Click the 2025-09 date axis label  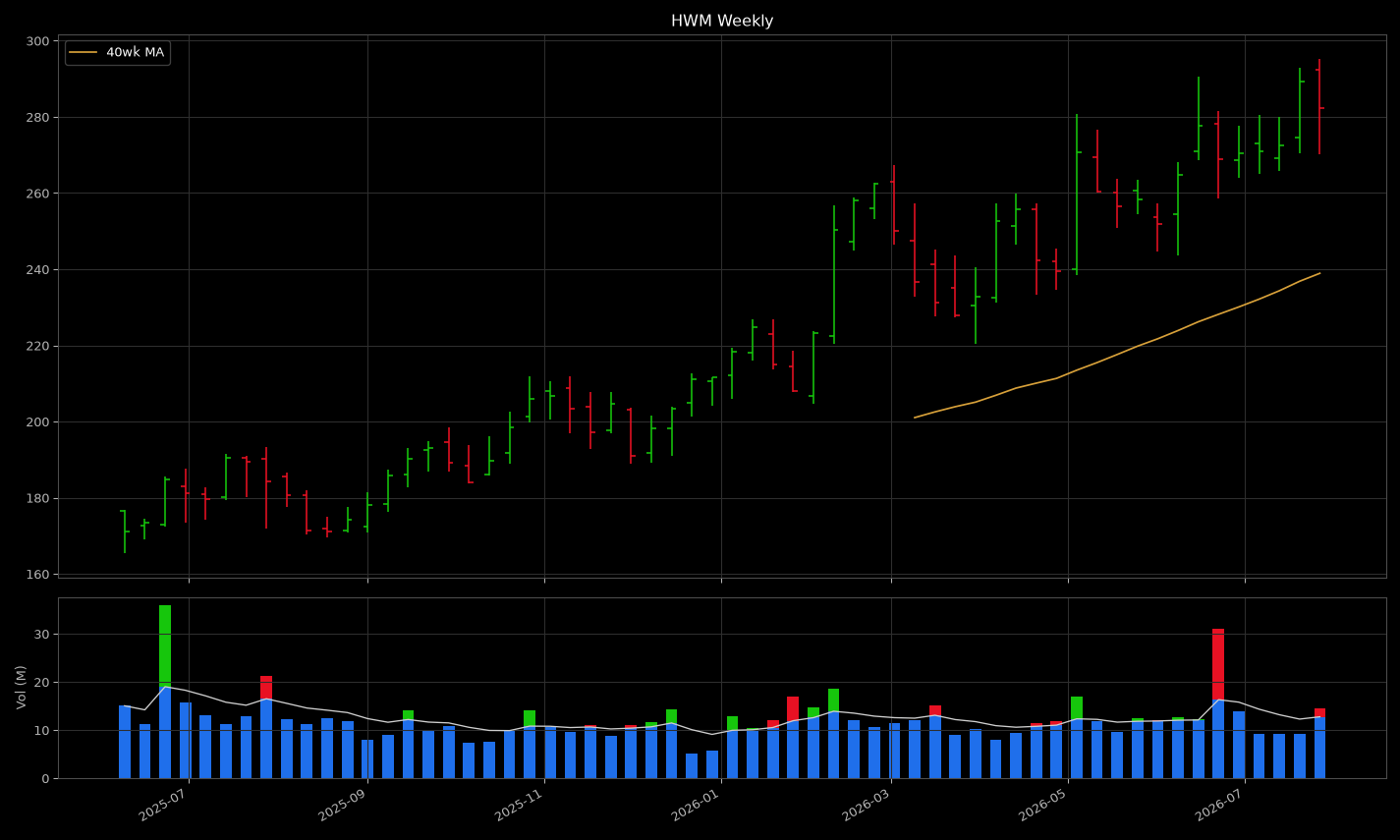pyautogui.click(x=342, y=805)
